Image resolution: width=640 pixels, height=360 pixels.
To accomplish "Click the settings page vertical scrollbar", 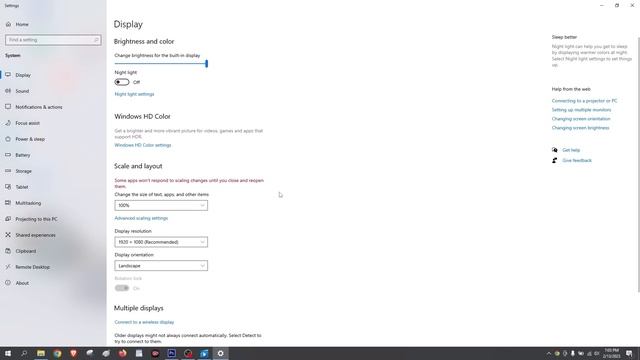I will pyautogui.click(x=638, y=164).
